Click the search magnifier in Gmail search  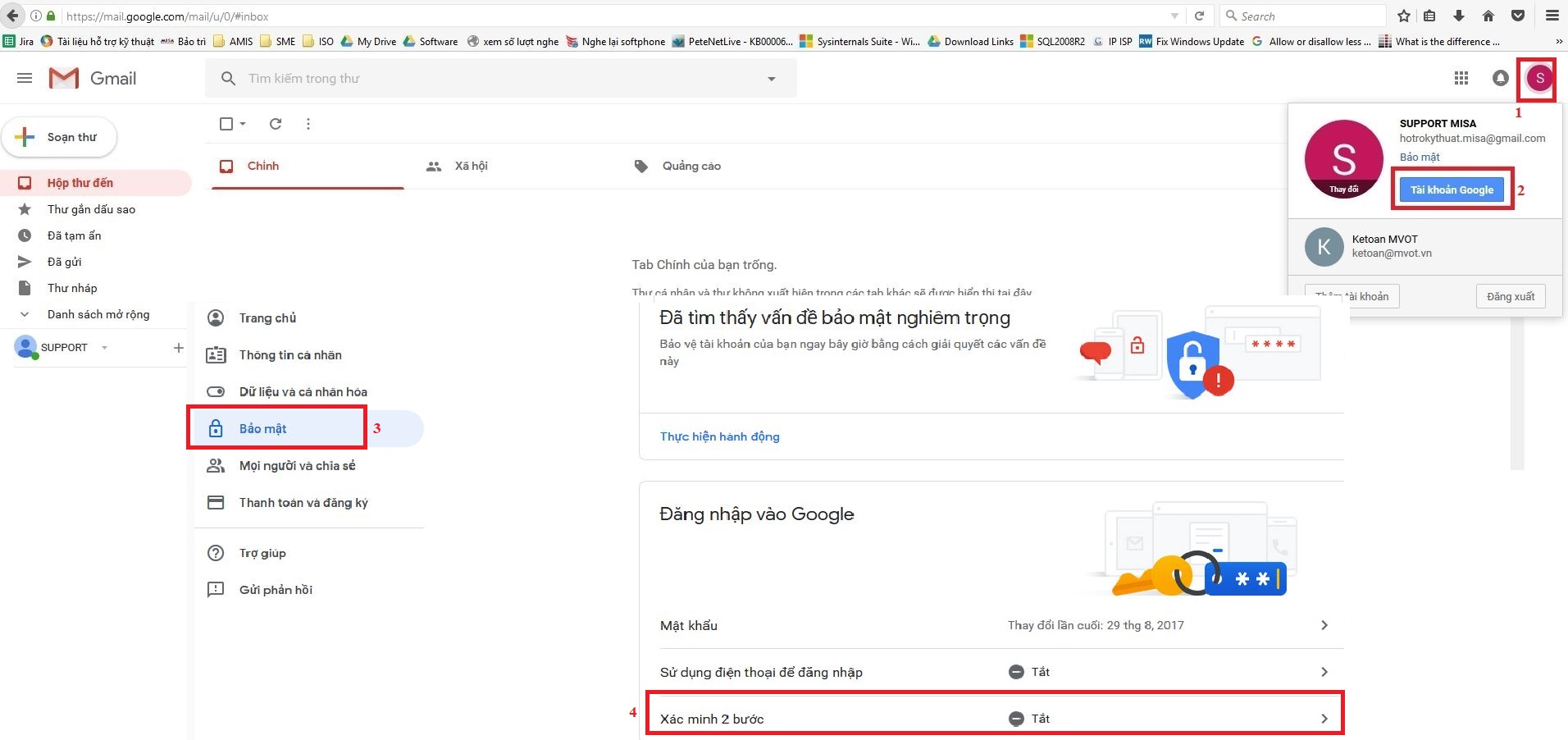(x=229, y=78)
